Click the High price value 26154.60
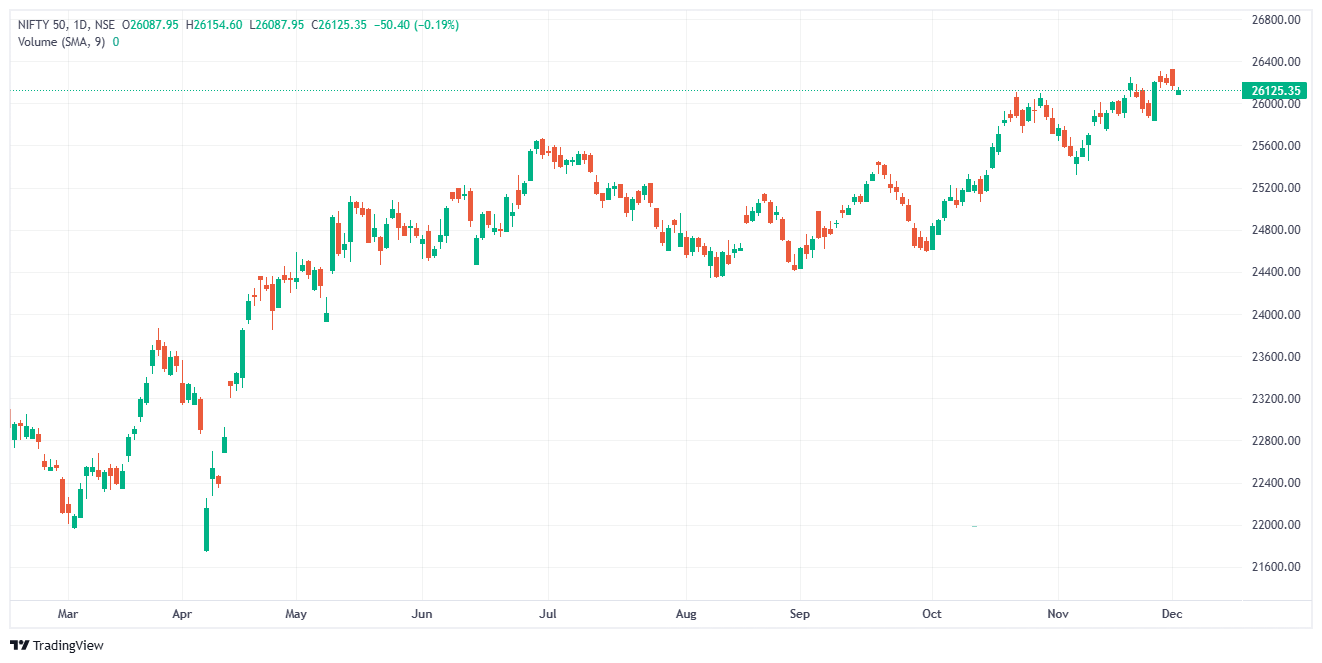The width and height of the screenshot is (1322, 663). [214, 25]
